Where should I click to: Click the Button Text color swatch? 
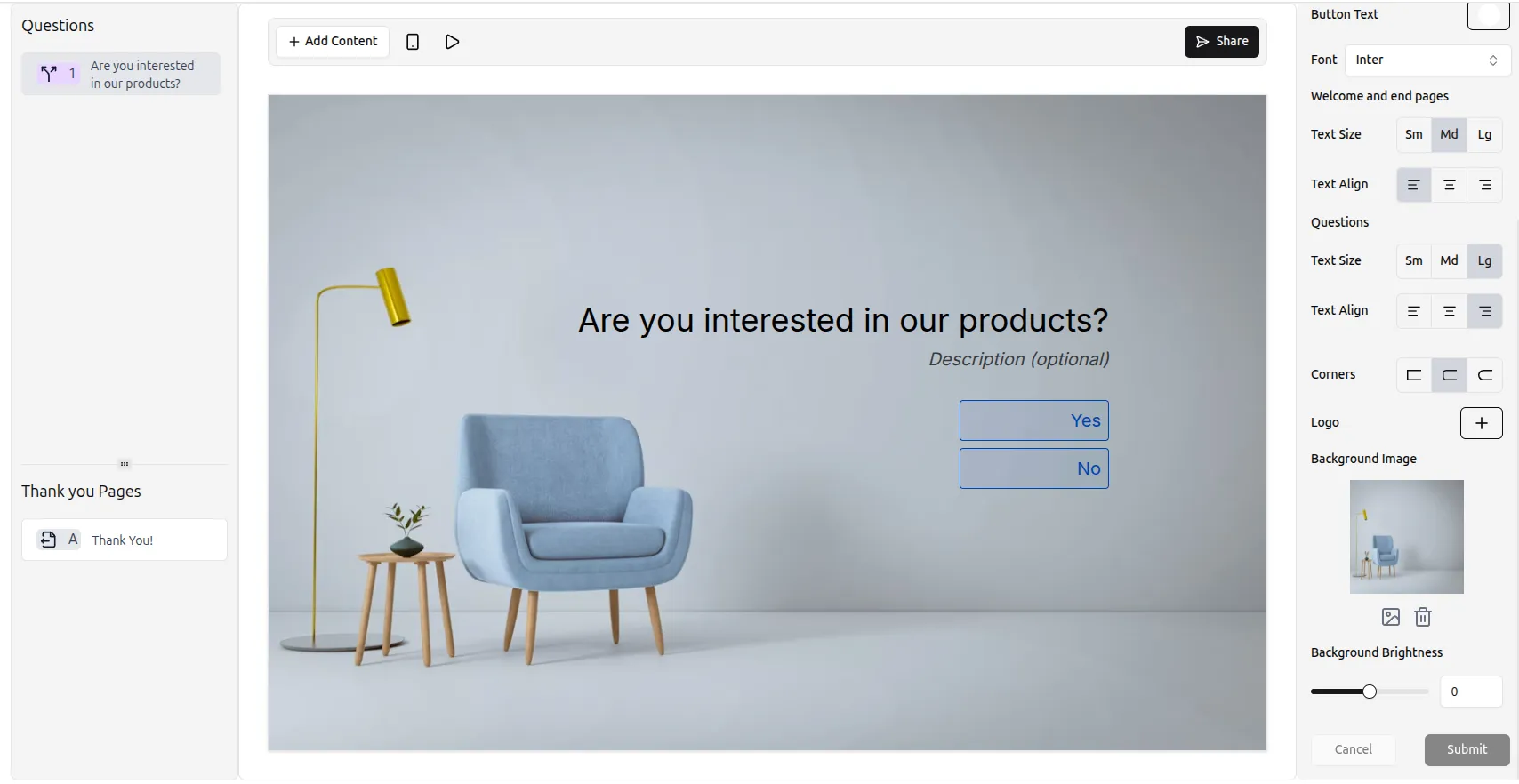click(x=1489, y=15)
